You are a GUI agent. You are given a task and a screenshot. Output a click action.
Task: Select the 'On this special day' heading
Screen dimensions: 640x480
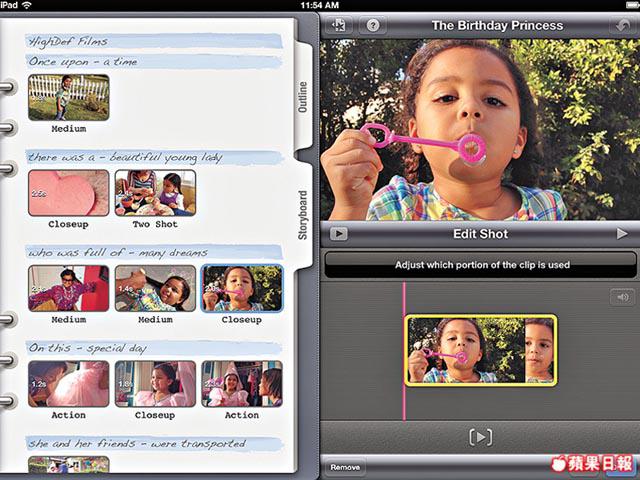point(88,348)
